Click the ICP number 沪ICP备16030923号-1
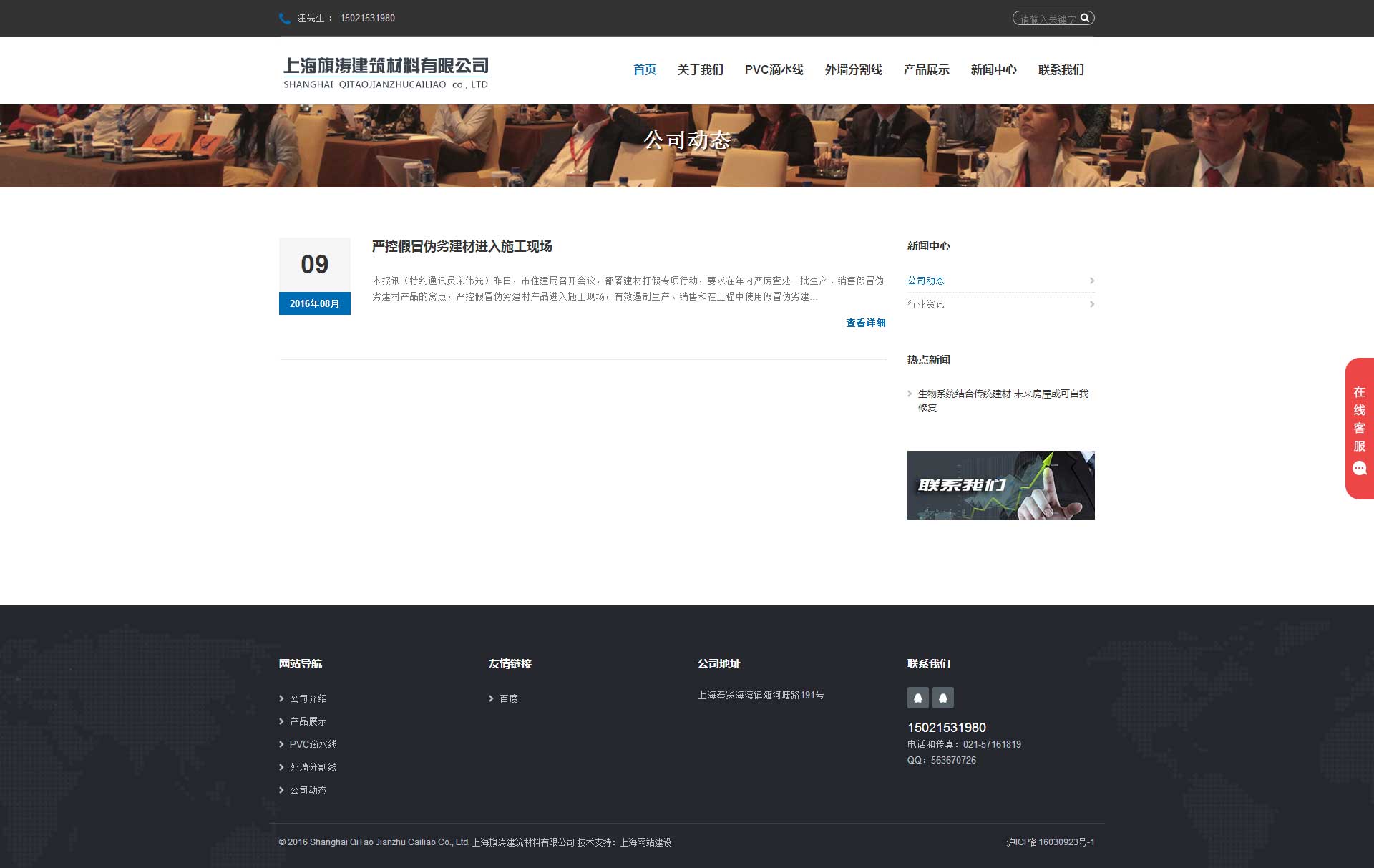Screen dimensions: 1374x868 point(1051,842)
